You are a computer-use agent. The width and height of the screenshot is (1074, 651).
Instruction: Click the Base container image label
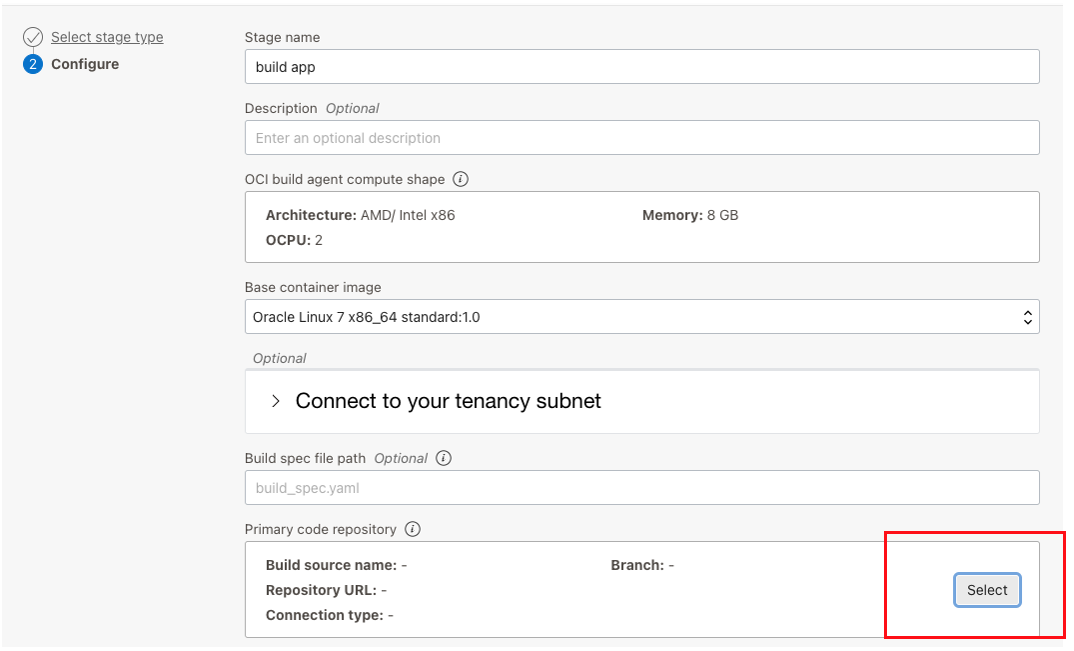(313, 287)
